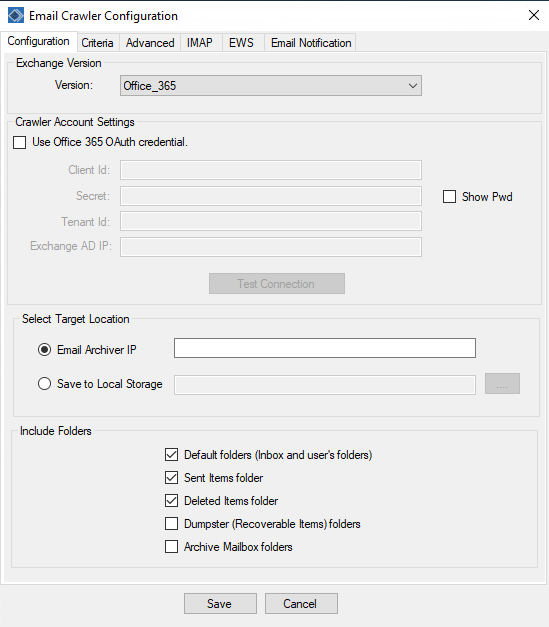The height and width of the screenshot is (627, 549).
Task: Close the Email Crawler Configuration dialog
Action: (534, 15)
